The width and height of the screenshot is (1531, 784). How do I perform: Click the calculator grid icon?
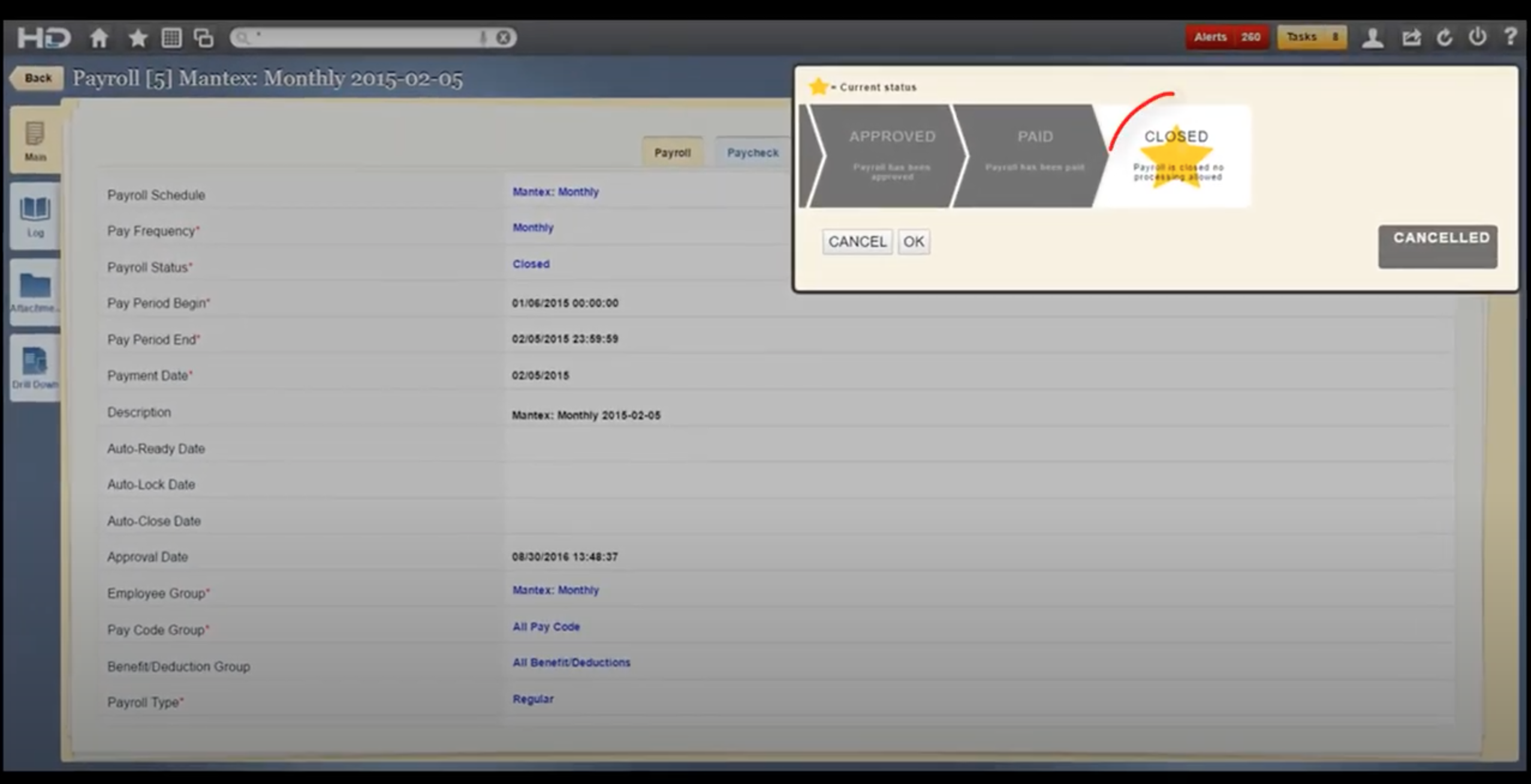point(172,37)
